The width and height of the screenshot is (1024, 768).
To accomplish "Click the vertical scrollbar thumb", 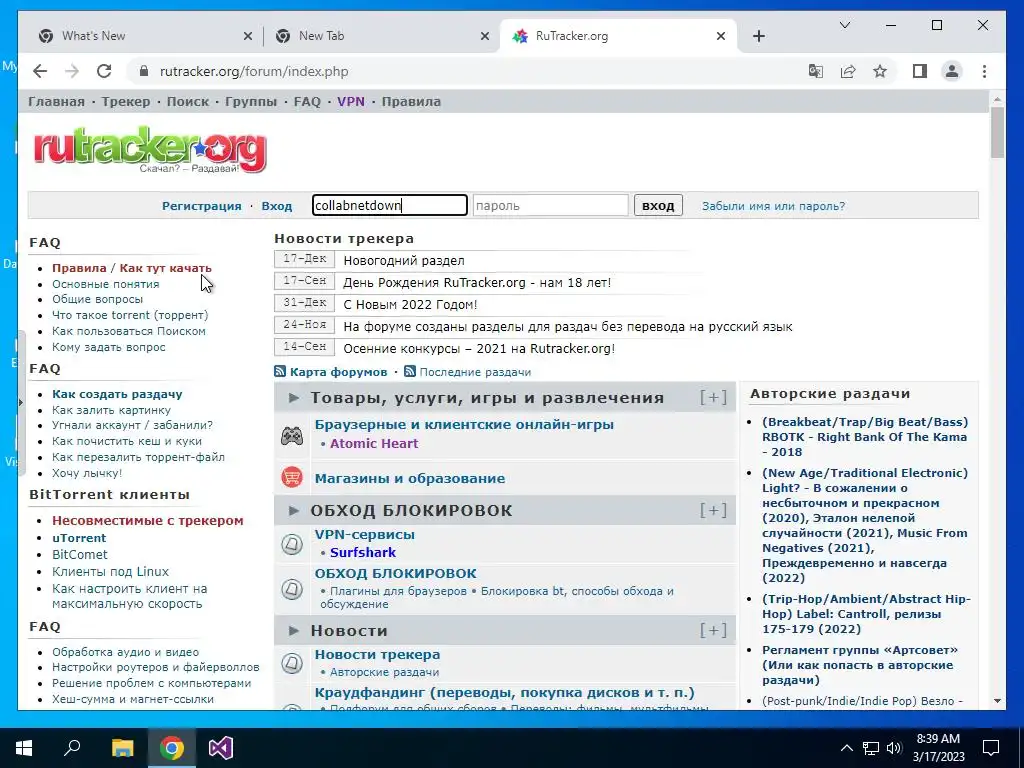I will click(997, 133).
